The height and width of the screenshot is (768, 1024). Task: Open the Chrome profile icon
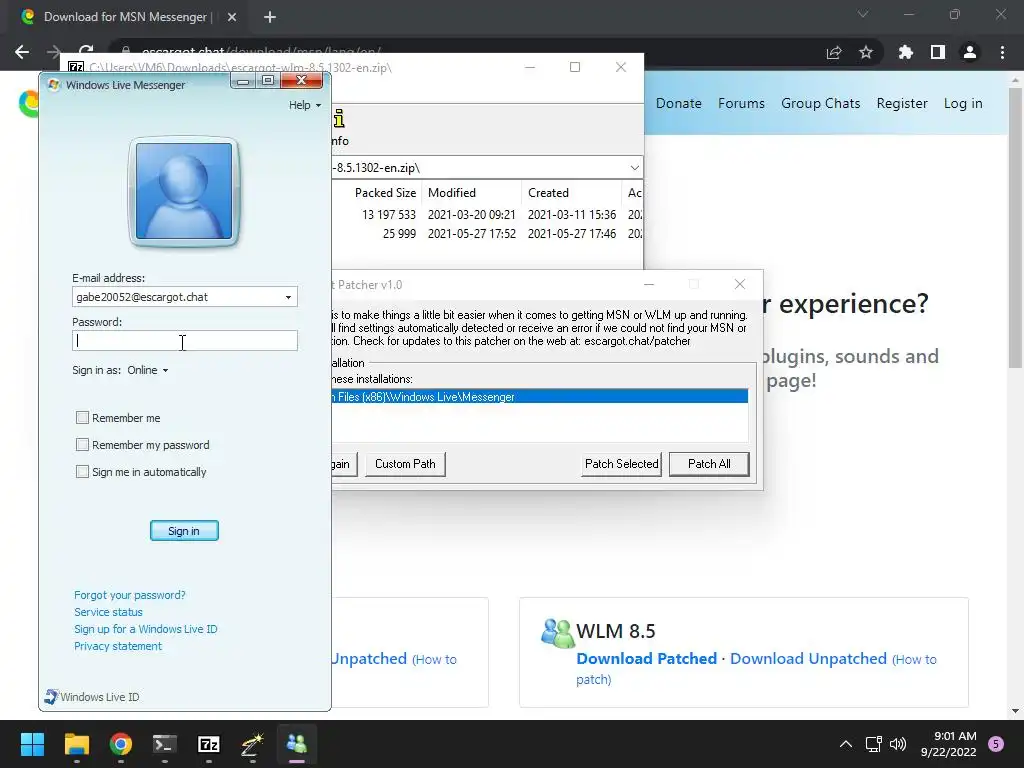[x=970, y=52]
